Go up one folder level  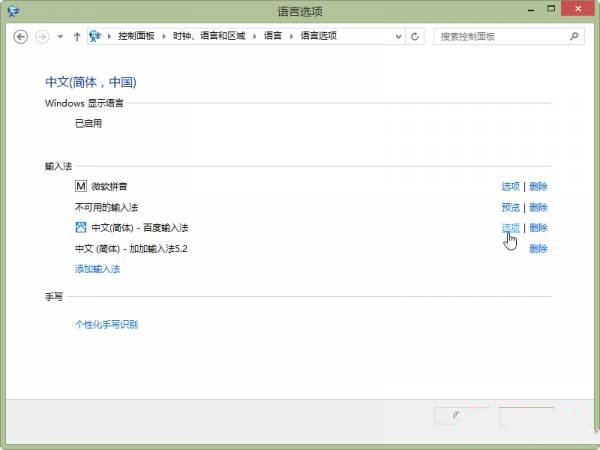pos(77,36)
